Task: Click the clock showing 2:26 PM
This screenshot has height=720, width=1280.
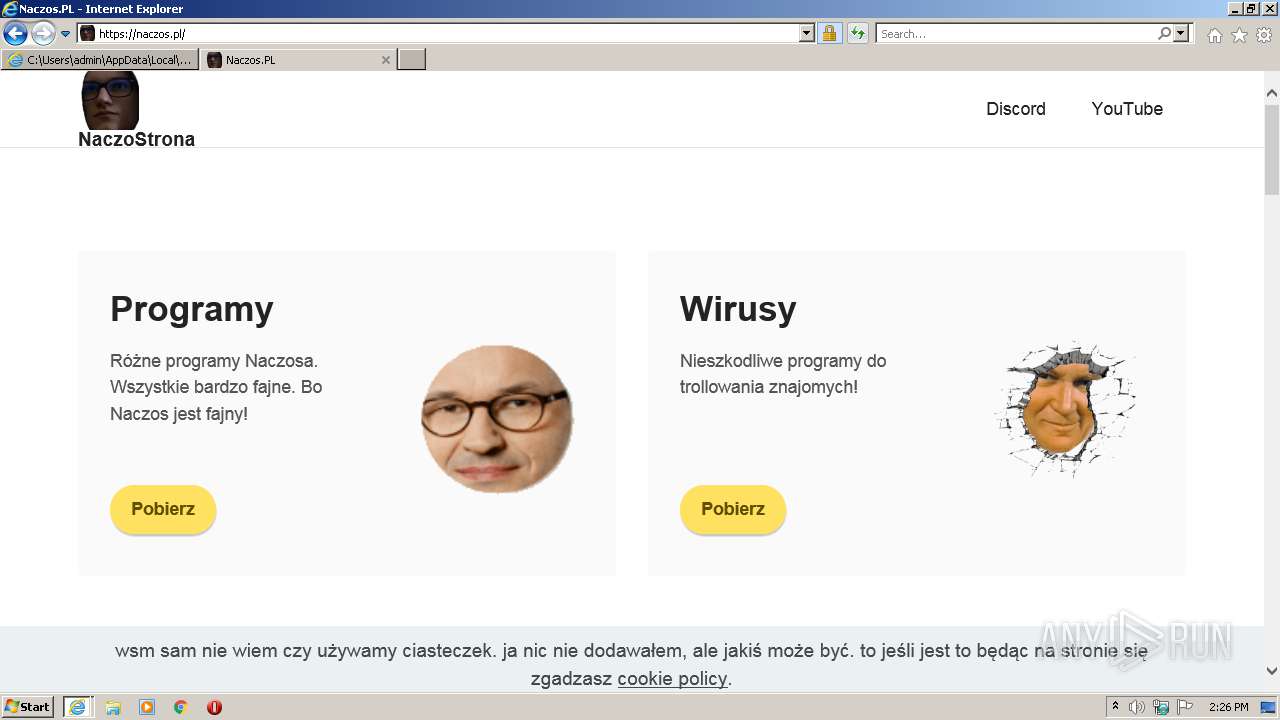Action: (x=1228, y=707)
